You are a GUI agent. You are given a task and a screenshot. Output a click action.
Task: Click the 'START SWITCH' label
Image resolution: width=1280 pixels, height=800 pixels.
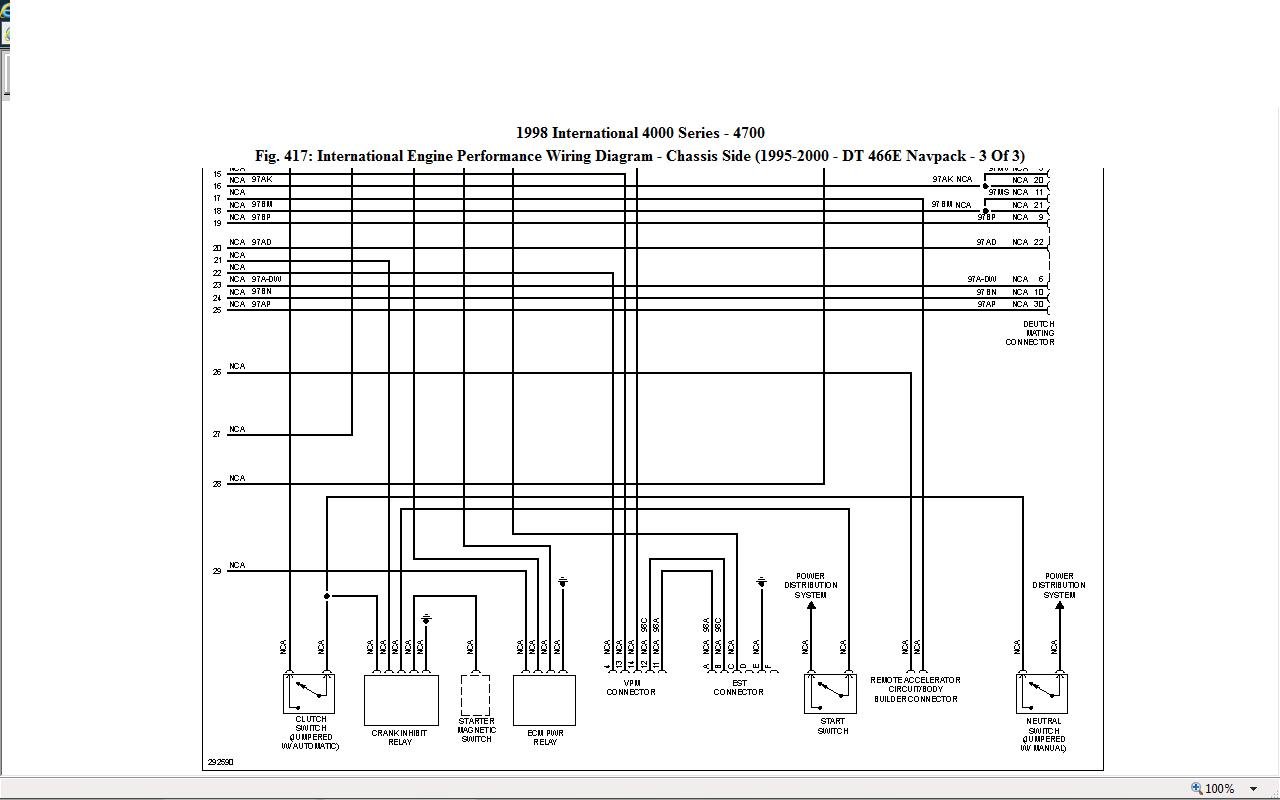[832, 726]
